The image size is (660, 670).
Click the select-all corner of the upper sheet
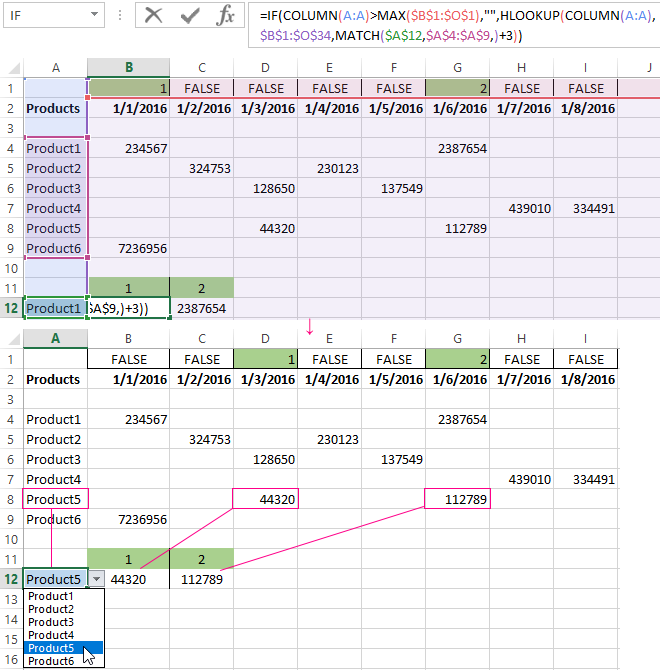[x=11, y=67]
